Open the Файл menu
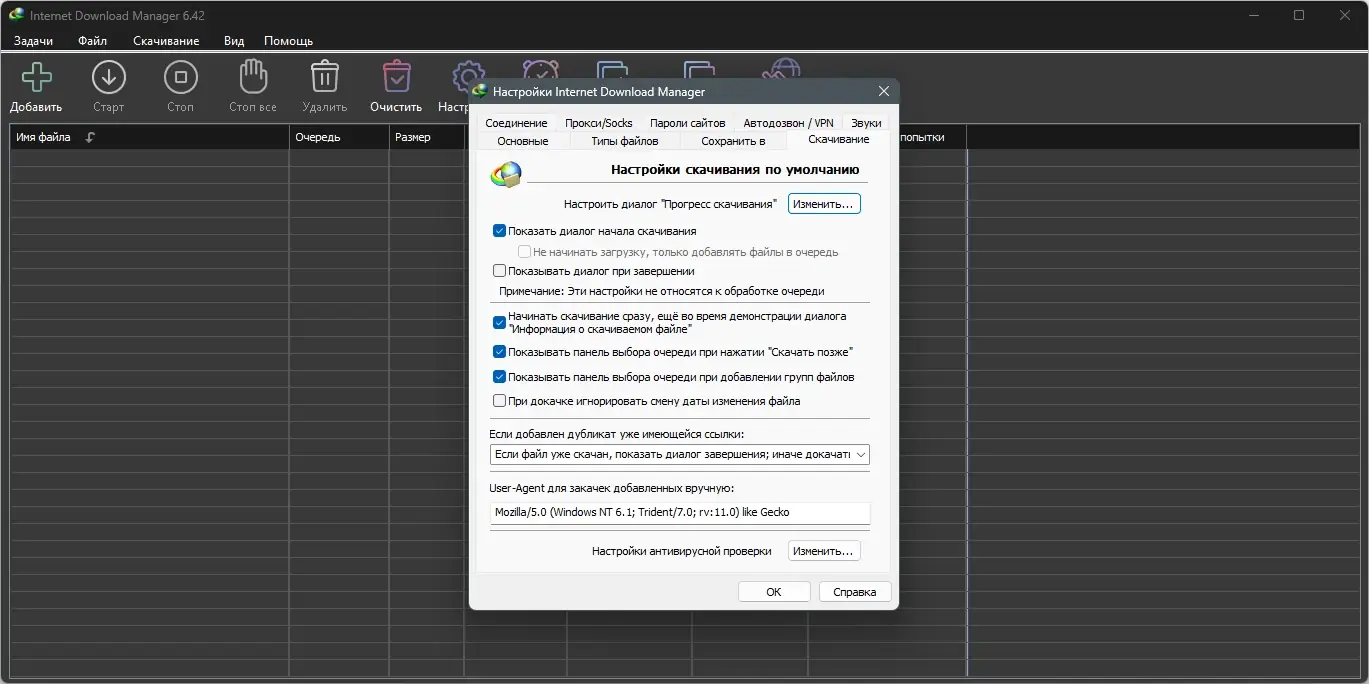 92,41
